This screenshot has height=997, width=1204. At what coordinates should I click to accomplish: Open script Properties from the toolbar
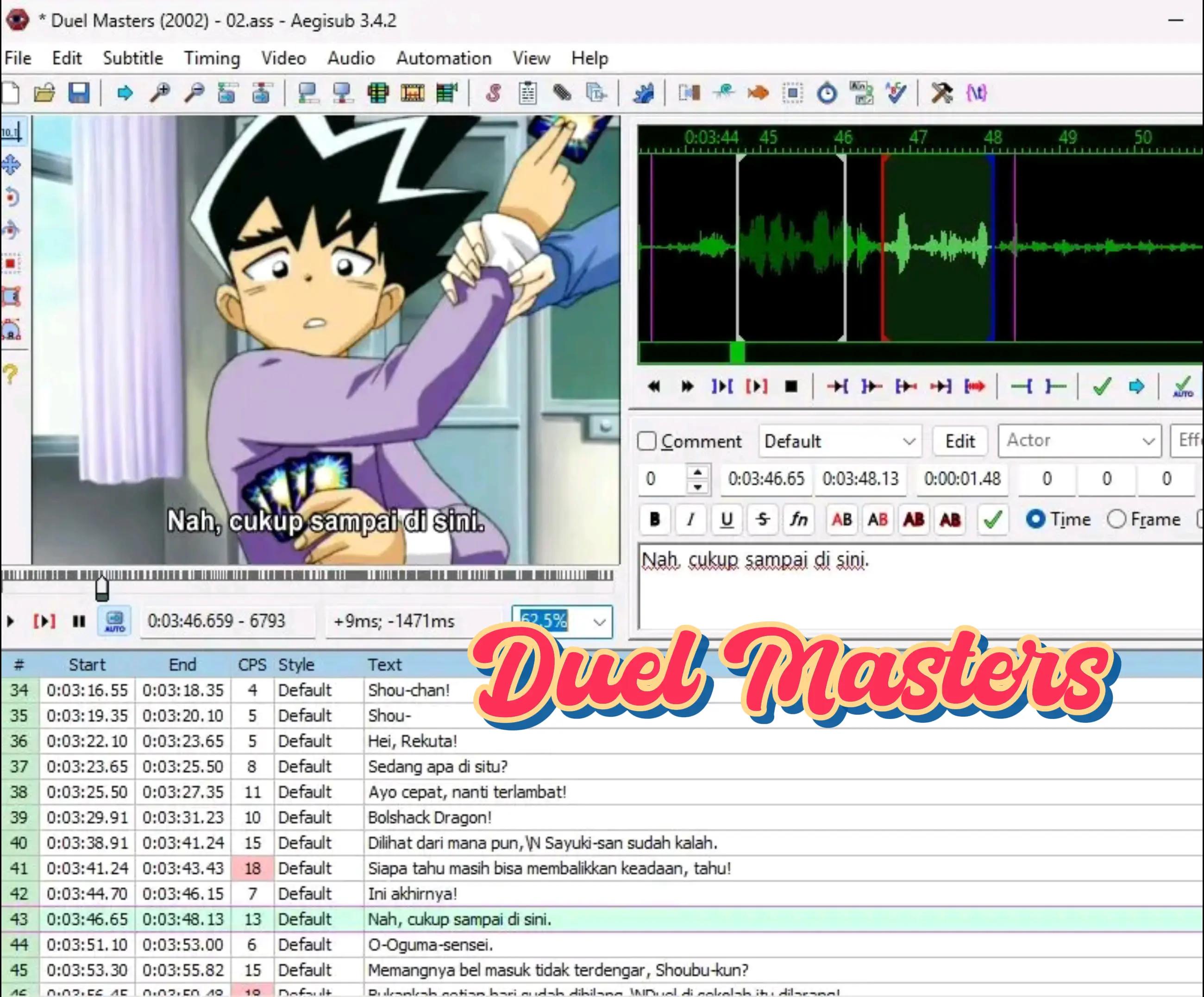point(527,93)
